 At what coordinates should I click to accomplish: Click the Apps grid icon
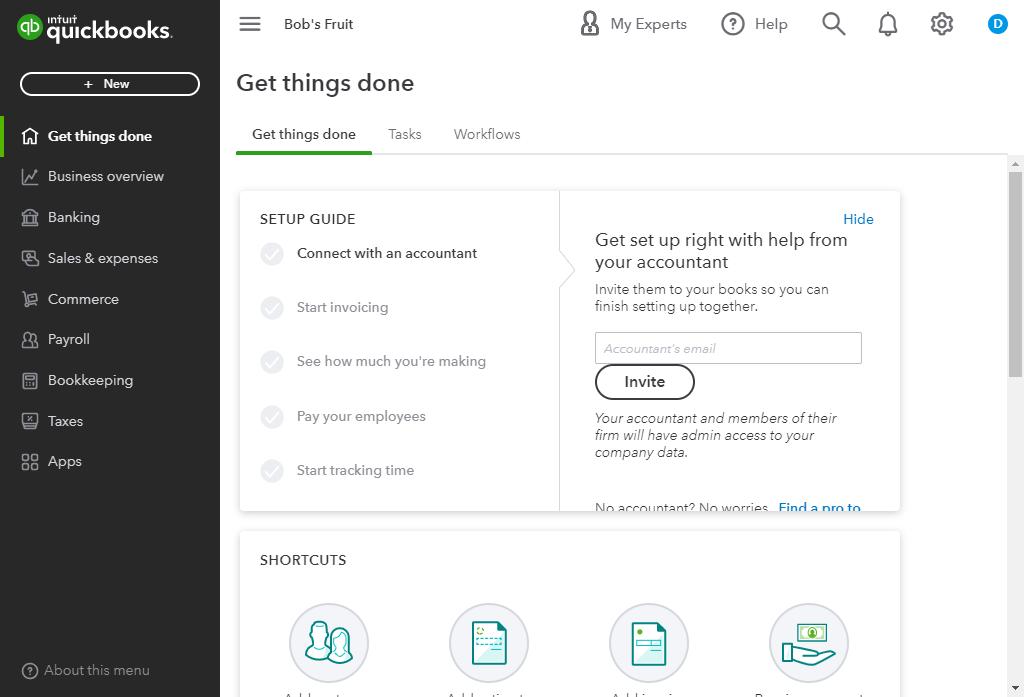pos(30,462)
